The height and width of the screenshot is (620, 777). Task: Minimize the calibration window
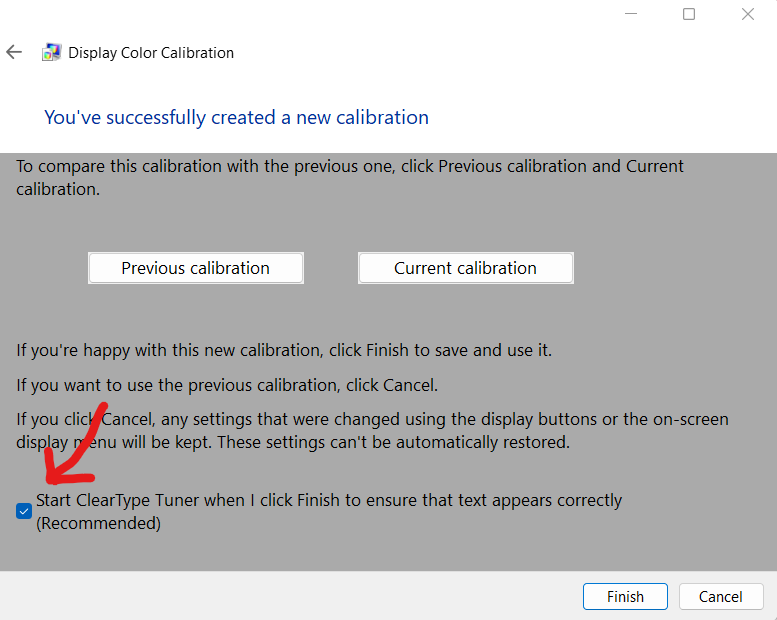(631, 14)
